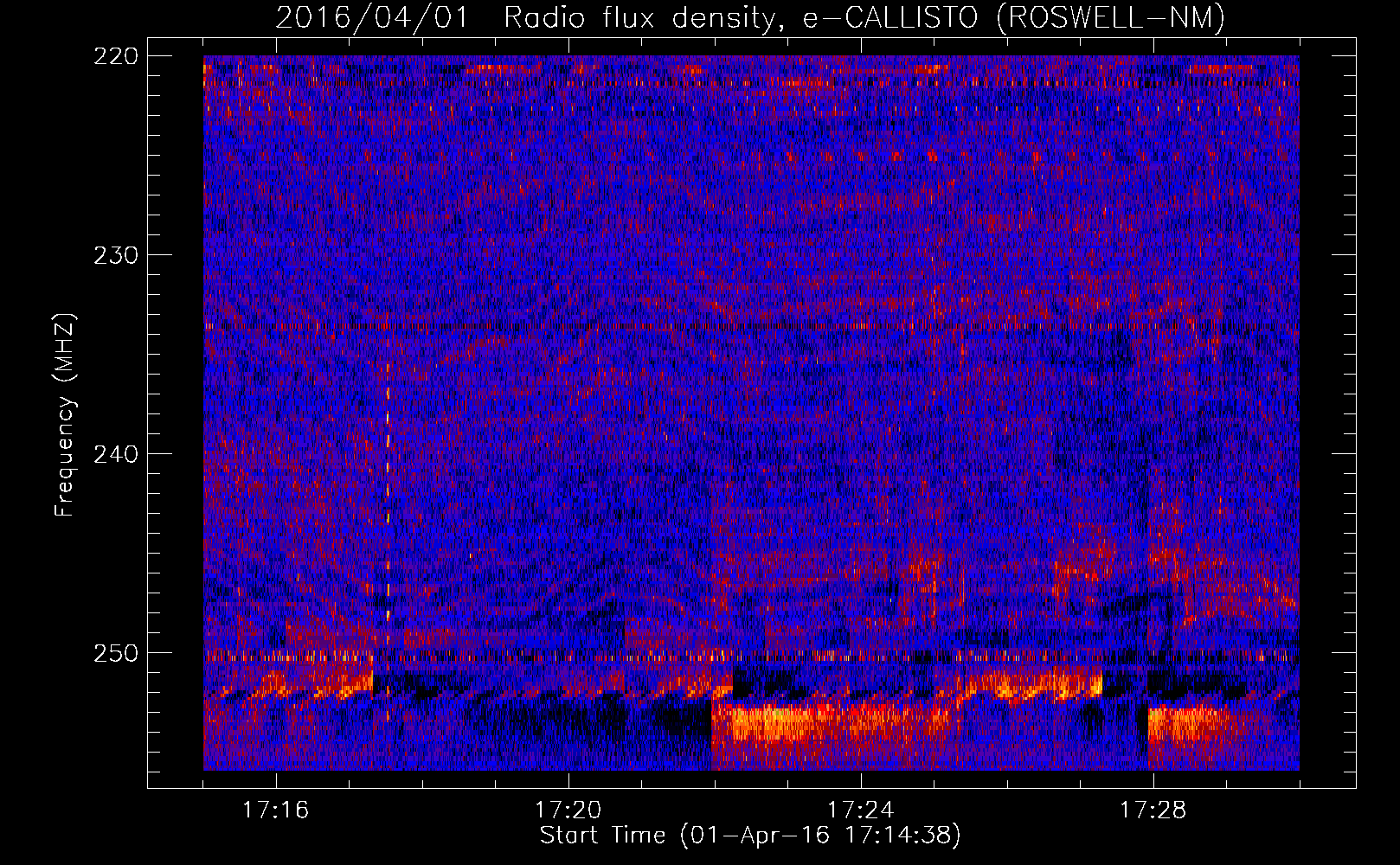Click the 220 frequency tick label
Screen dimensions: 1400x865
115,56
